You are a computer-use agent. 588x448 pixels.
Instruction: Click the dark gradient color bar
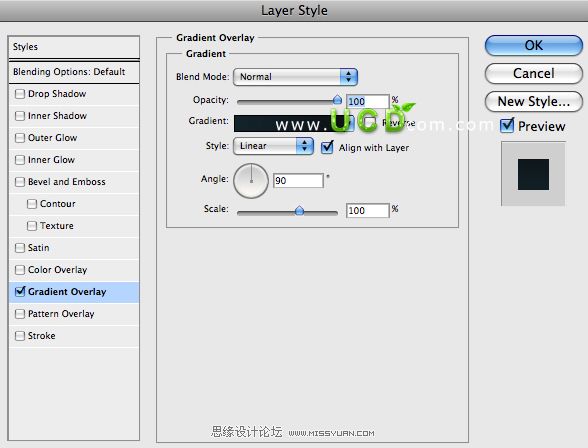point(289,123)
